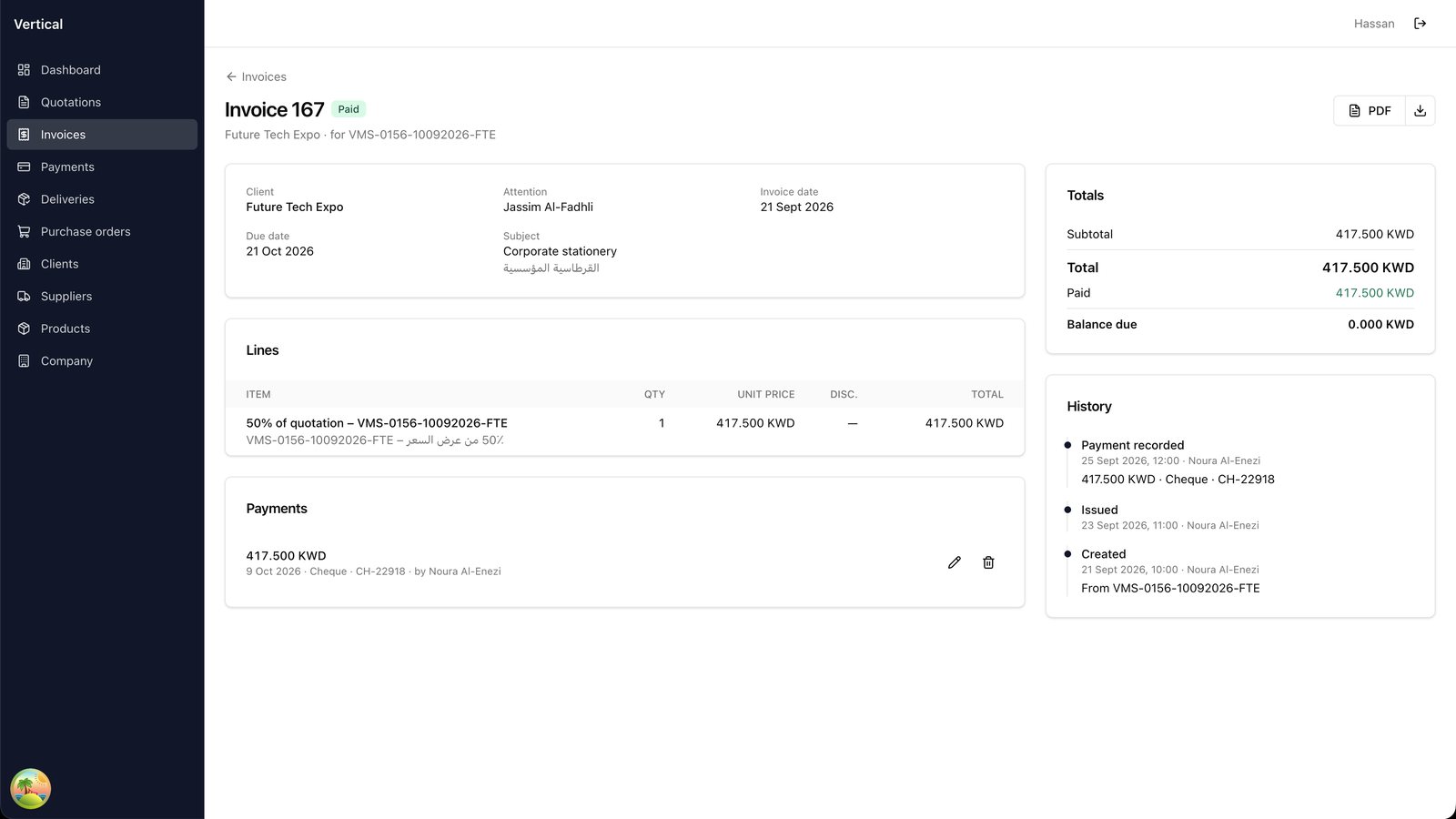
Task: Click the Balance due 0.000 KWD value
Action: click(x=1380, y=325)
